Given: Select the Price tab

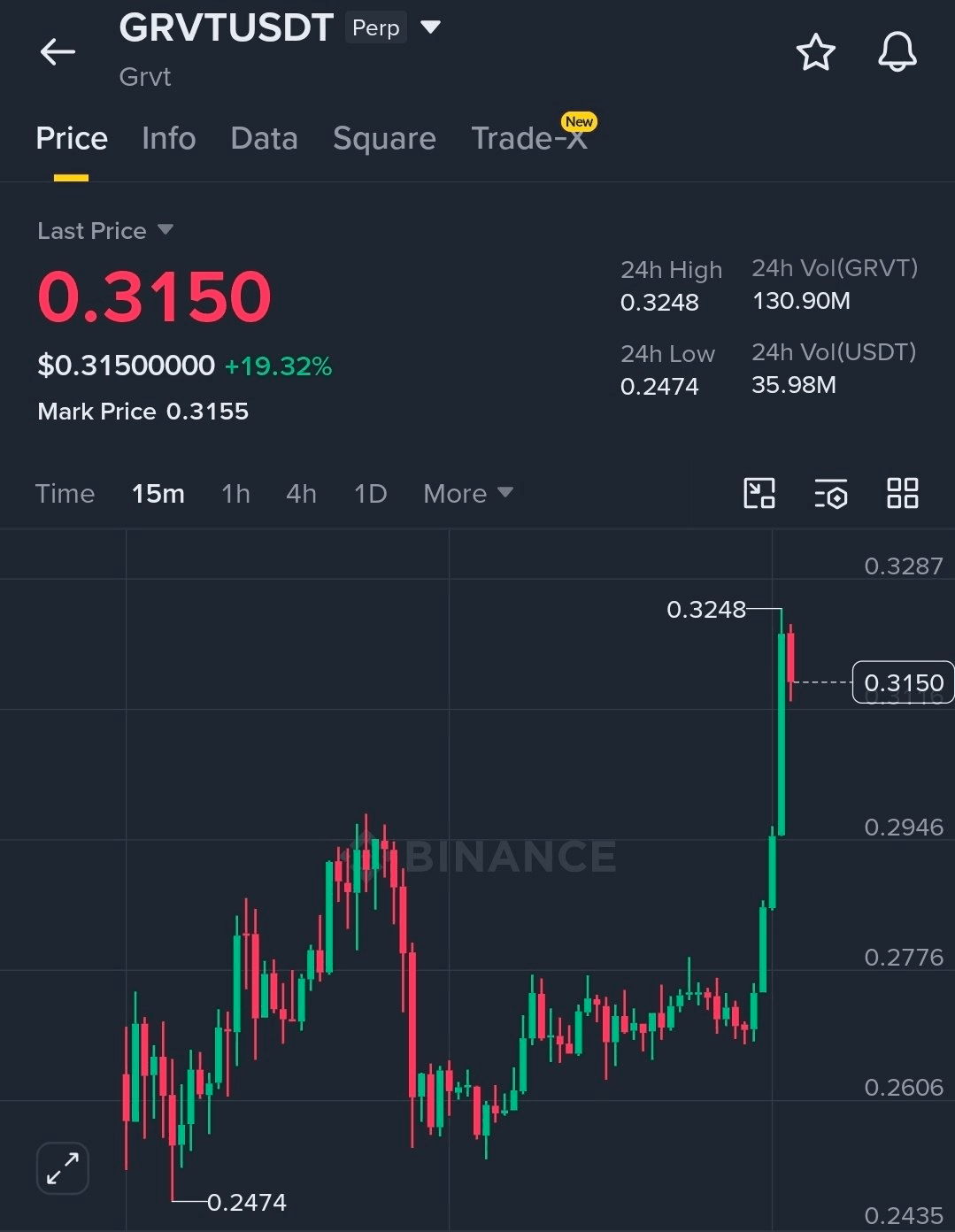Looking at the screenshot, I should tap(72, 139).
